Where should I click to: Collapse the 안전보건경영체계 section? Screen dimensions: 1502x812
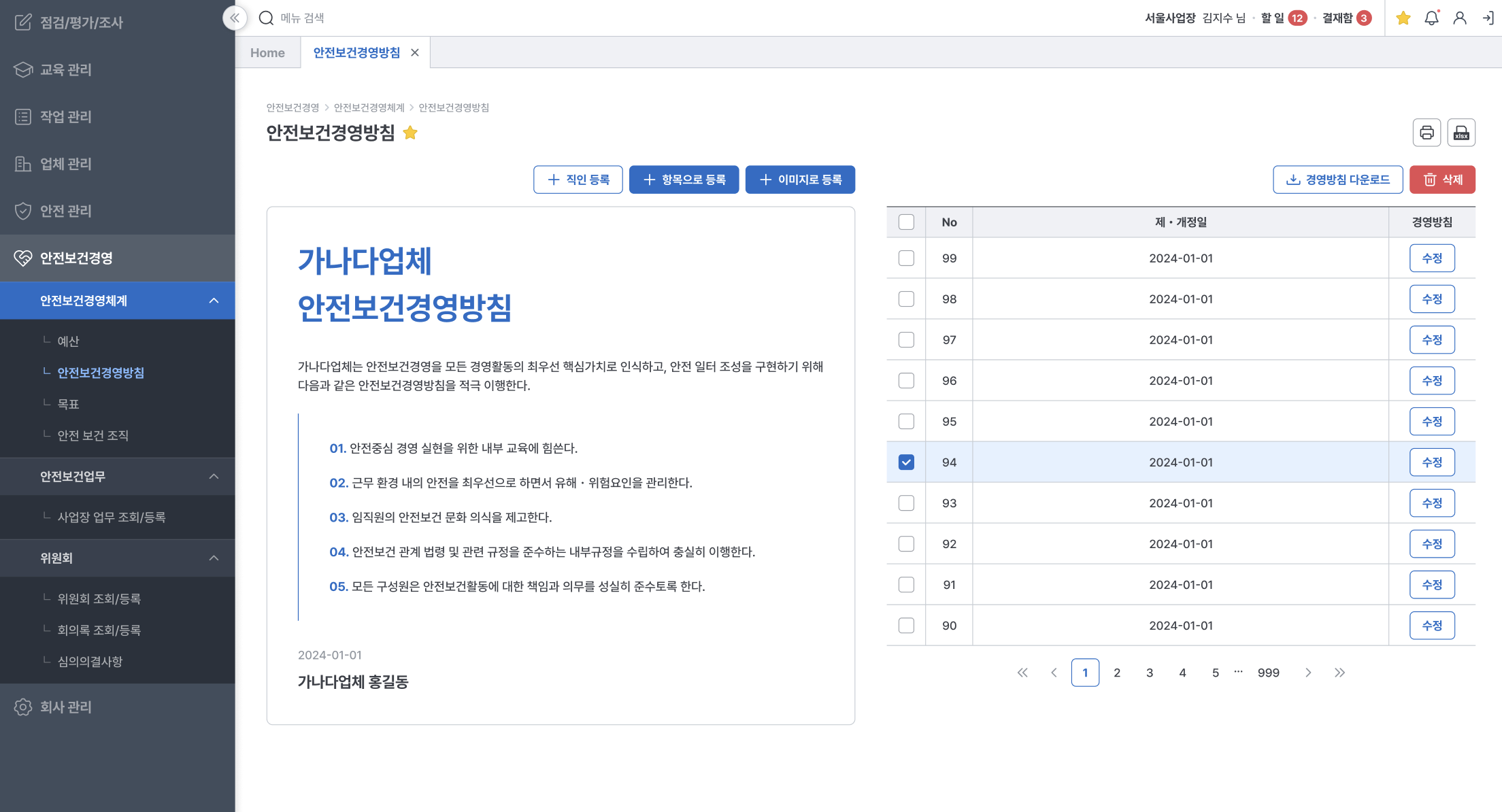coord(214,301)
